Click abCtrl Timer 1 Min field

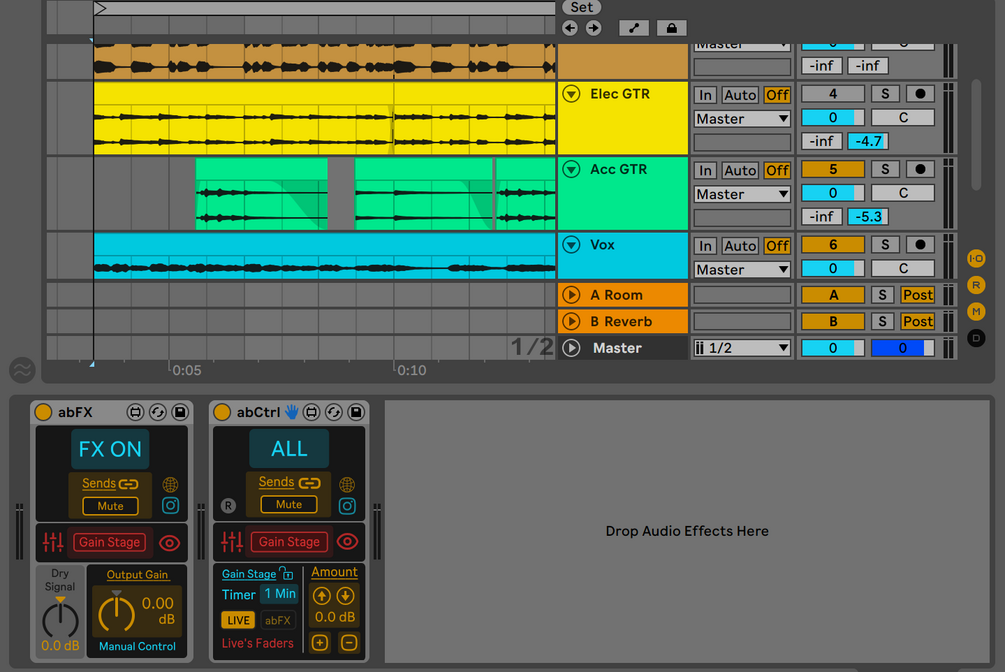pos(280,594)
